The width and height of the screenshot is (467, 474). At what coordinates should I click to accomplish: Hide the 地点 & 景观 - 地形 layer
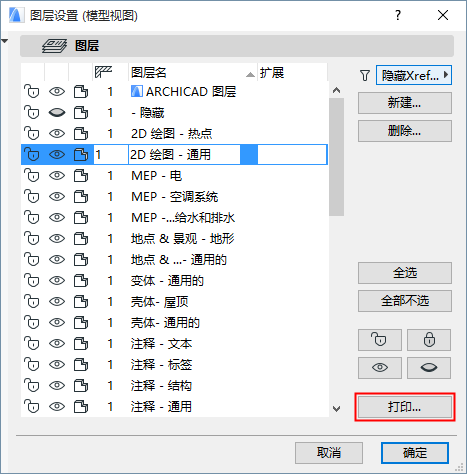(x=57, y=239)
